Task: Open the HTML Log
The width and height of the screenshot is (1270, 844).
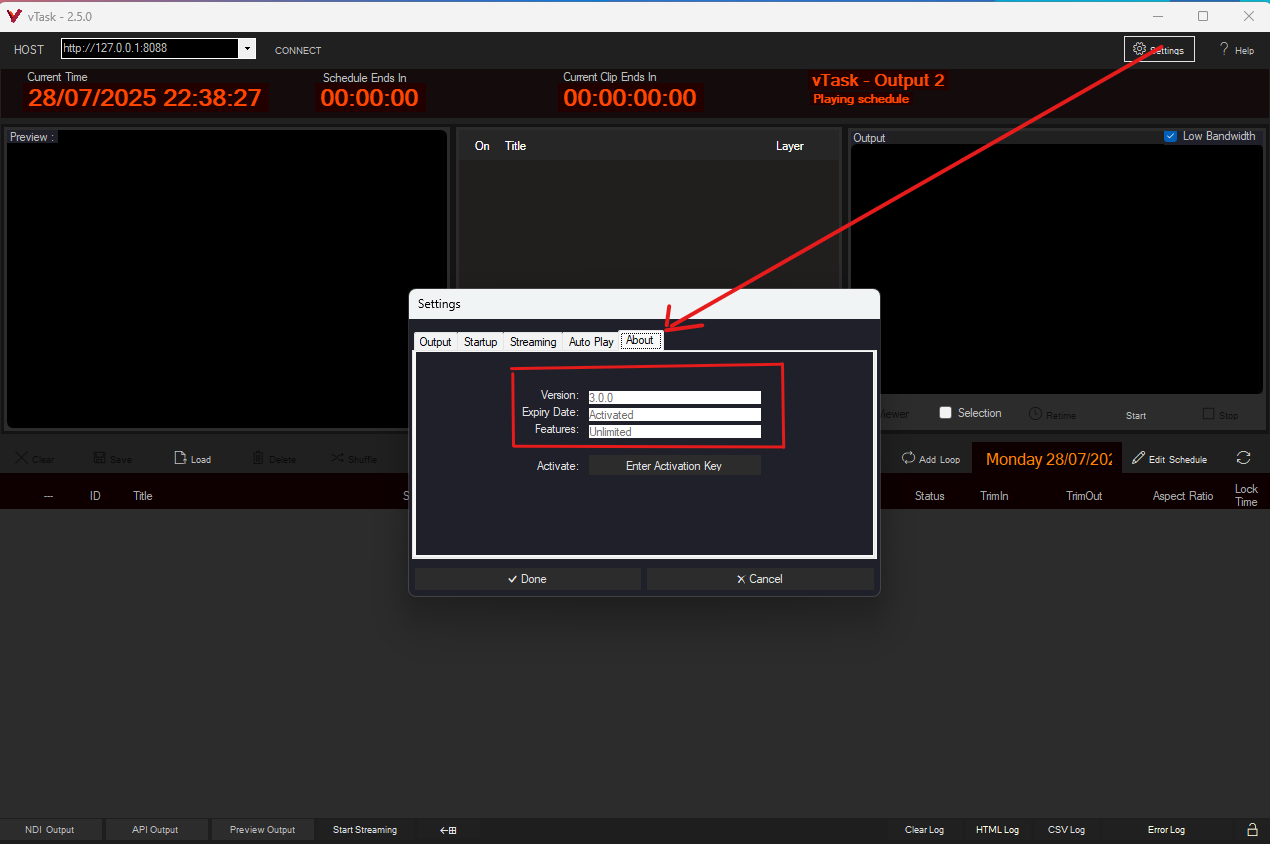Action: [997, 830]
